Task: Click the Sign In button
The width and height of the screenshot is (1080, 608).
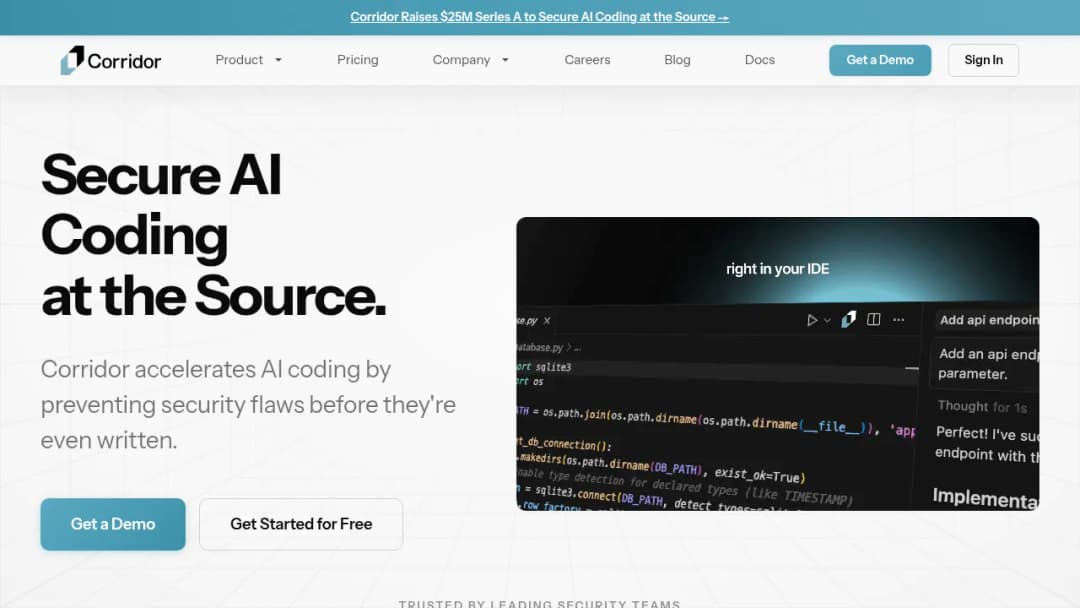Action: tap(984, 61)
